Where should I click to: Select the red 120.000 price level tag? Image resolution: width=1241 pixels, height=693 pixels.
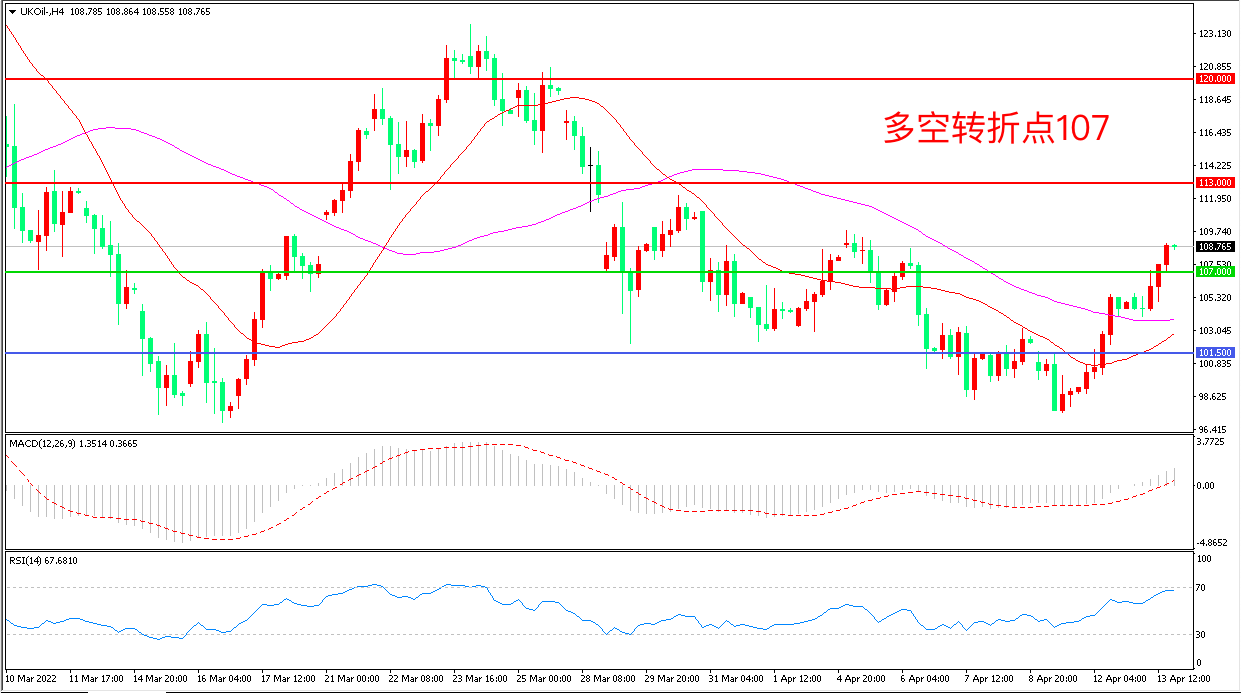click(1214, 78)
